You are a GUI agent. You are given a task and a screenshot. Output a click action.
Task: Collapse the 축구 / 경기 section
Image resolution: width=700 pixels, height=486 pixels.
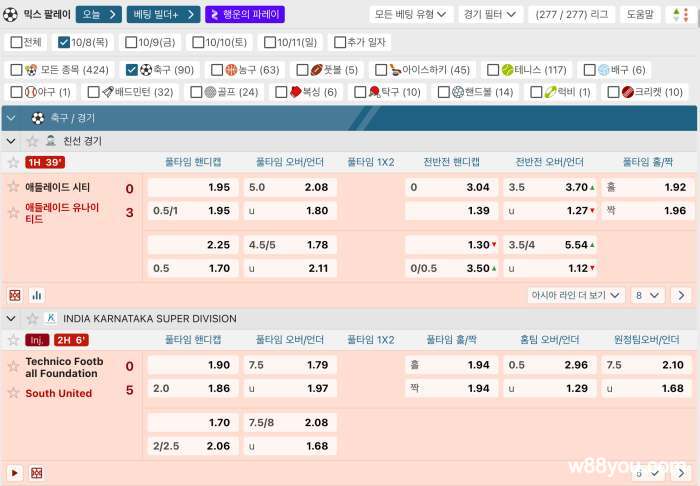coord(11,118)
